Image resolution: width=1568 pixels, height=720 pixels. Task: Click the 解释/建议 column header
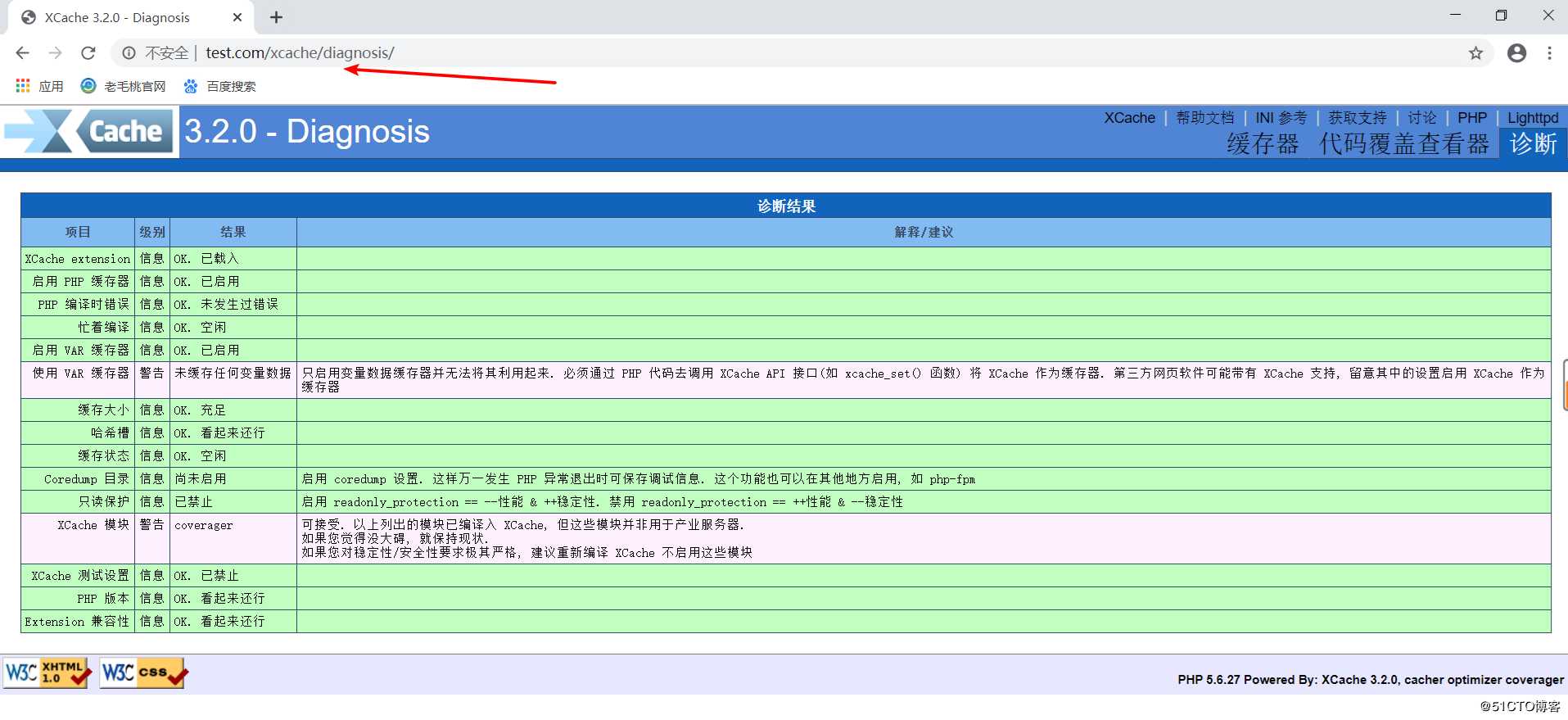click(924, 232)
